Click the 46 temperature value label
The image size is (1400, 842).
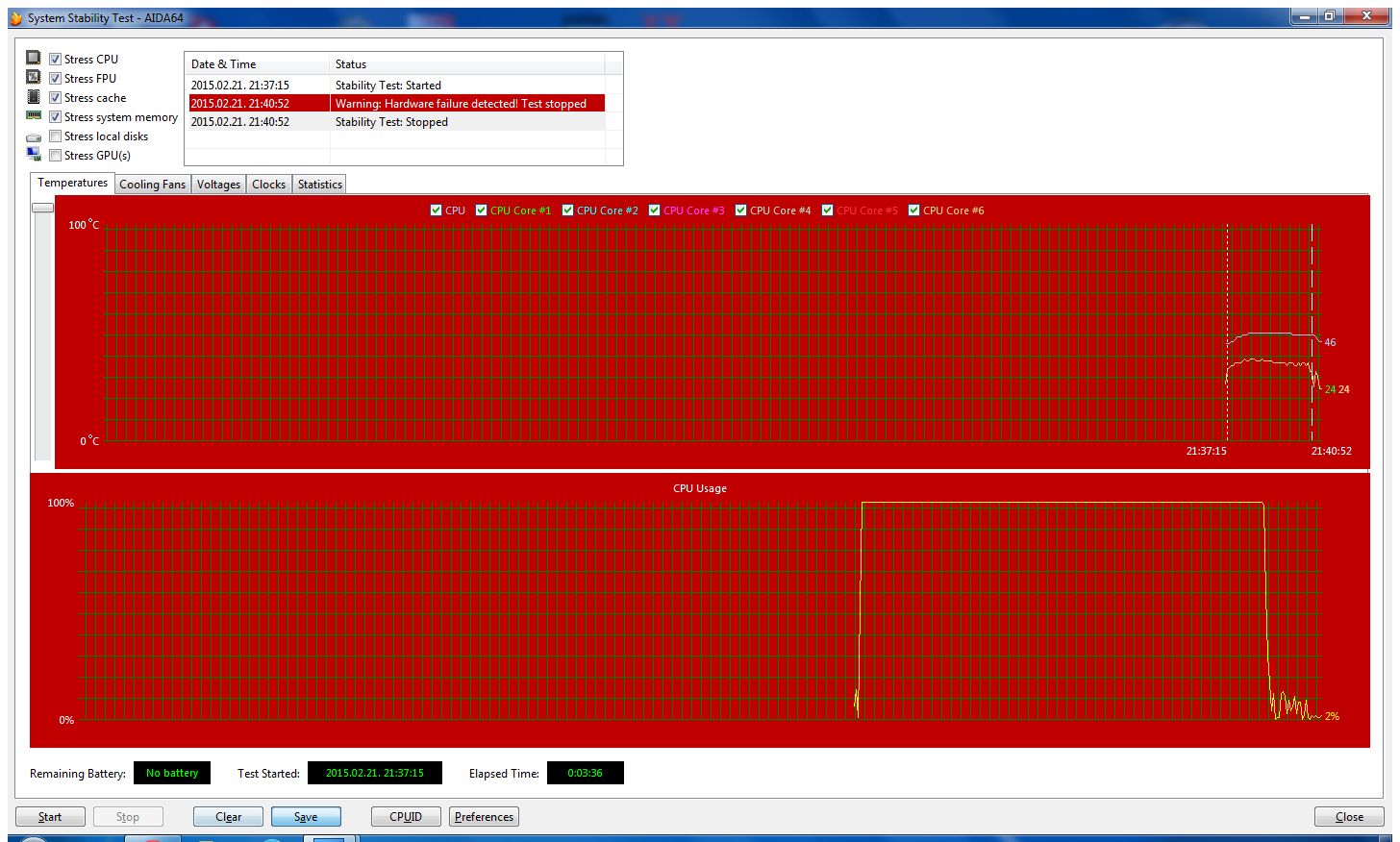point(1330,342)
